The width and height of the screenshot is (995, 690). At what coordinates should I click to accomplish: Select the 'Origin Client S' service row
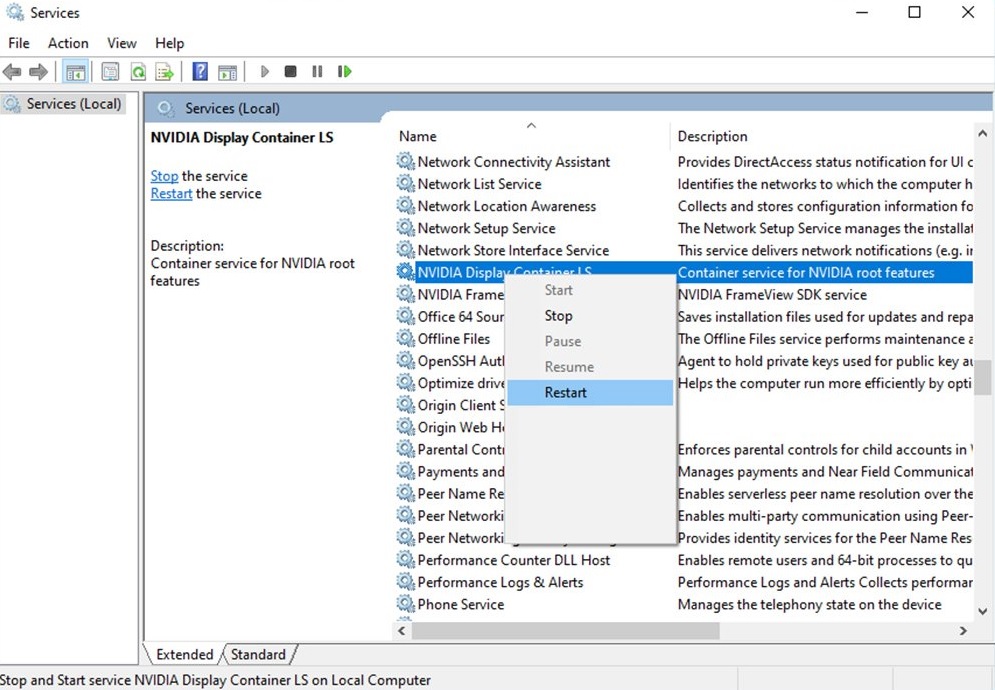click(x=461, y=405)
